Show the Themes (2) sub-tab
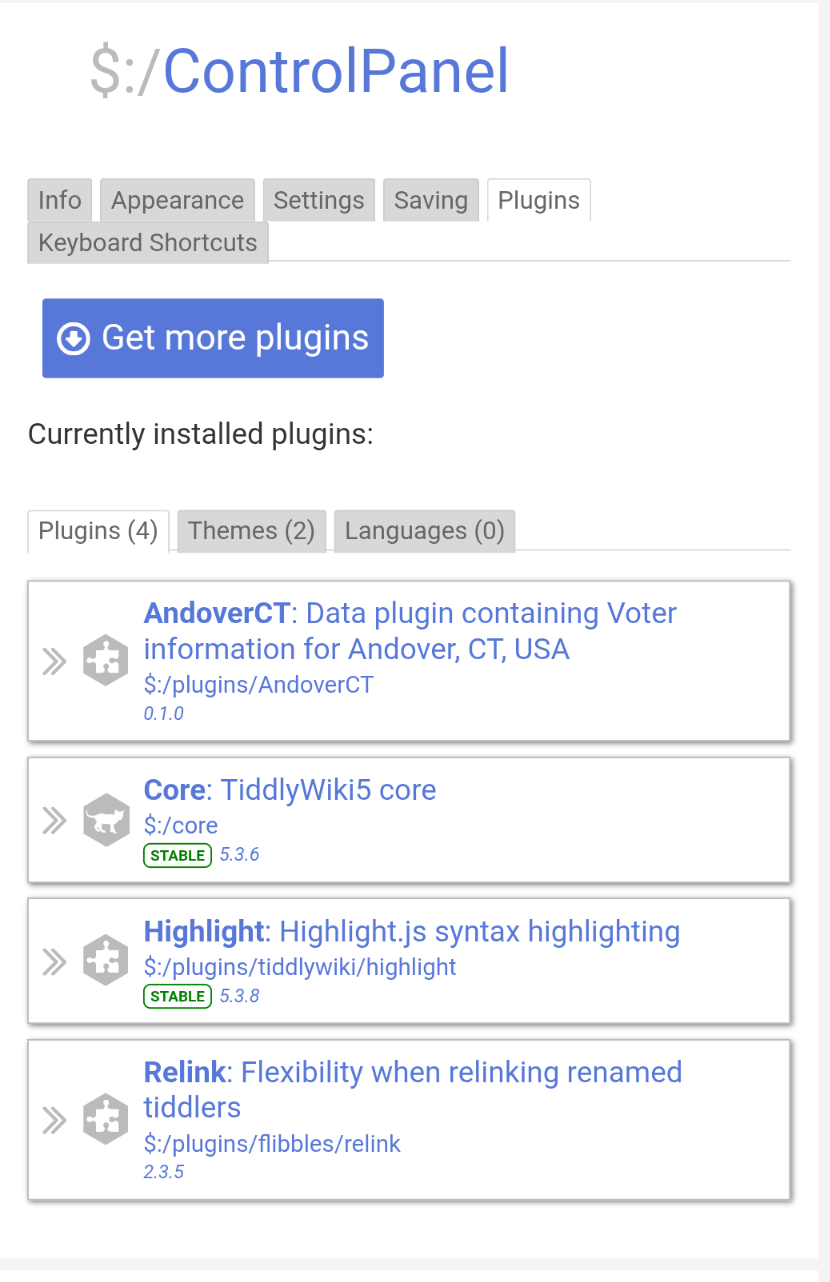 252,530
